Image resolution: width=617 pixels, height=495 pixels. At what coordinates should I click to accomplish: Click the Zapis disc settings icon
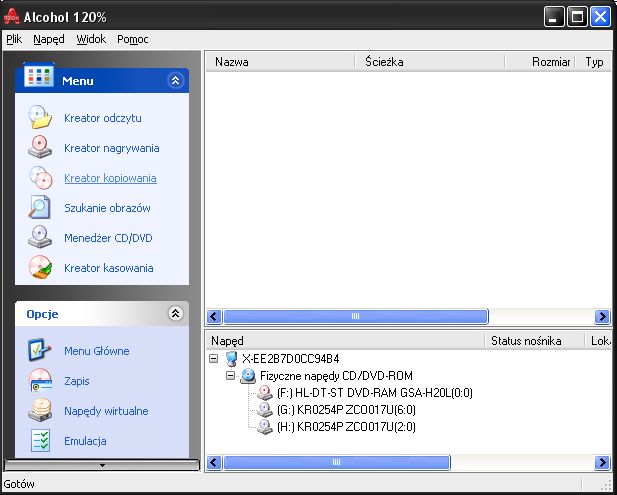tap(41, 380)
